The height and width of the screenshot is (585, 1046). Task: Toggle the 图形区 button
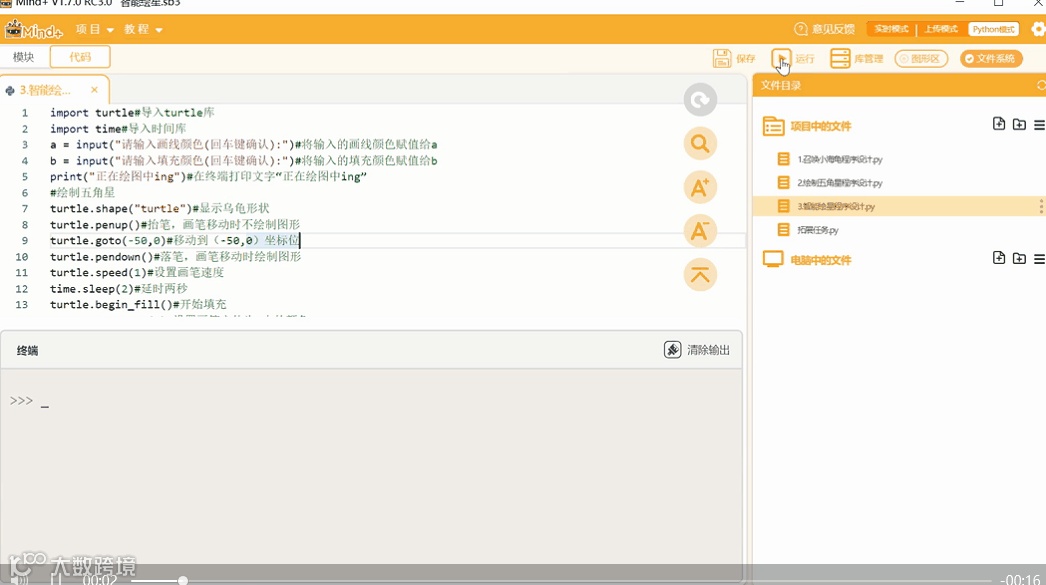tap(921, 59)
